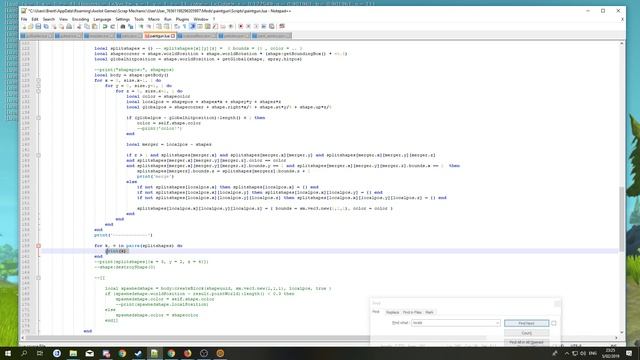Viewport: 640px width, 360px height.
Task: Click the Stop macro recording toolbar icon
Action: 249,27
